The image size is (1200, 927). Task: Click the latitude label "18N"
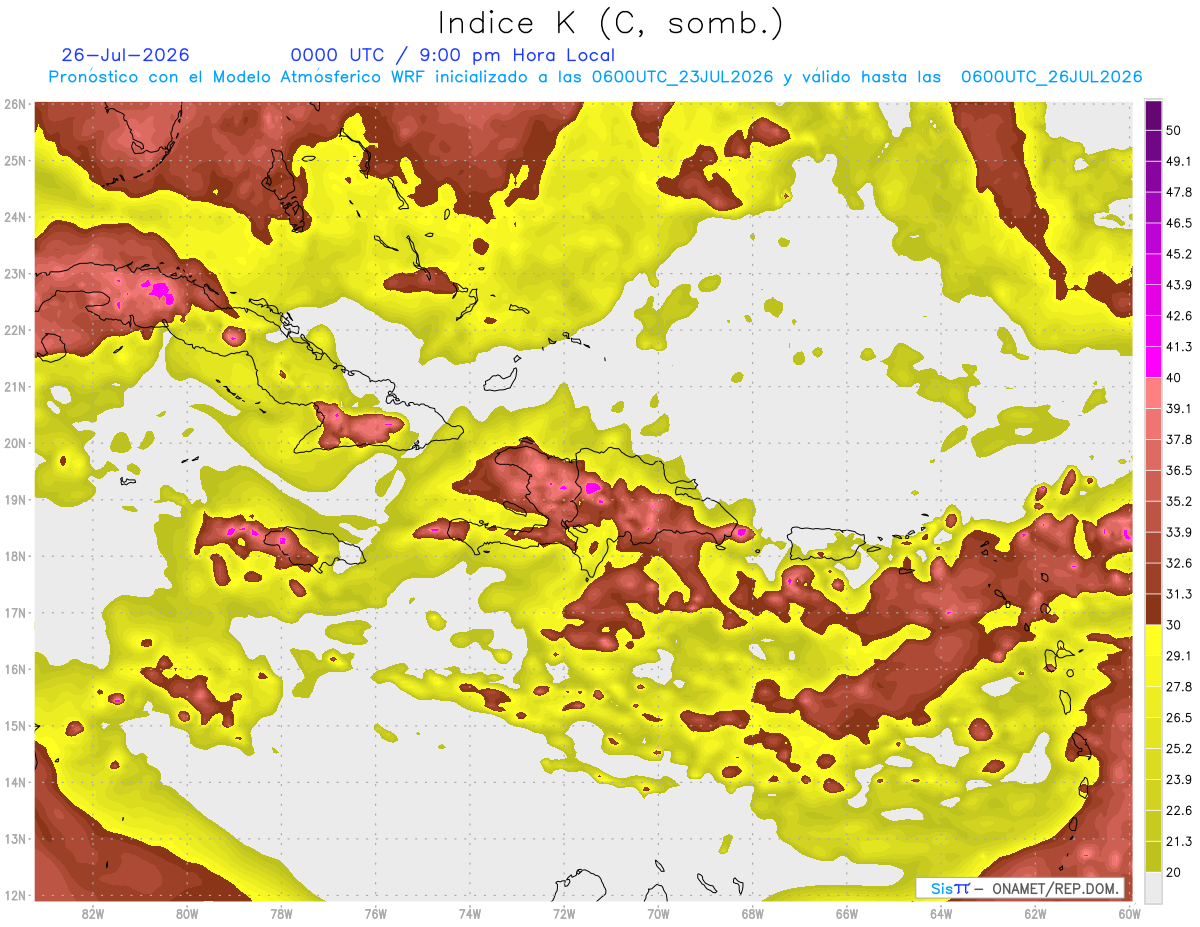point(16,556)
